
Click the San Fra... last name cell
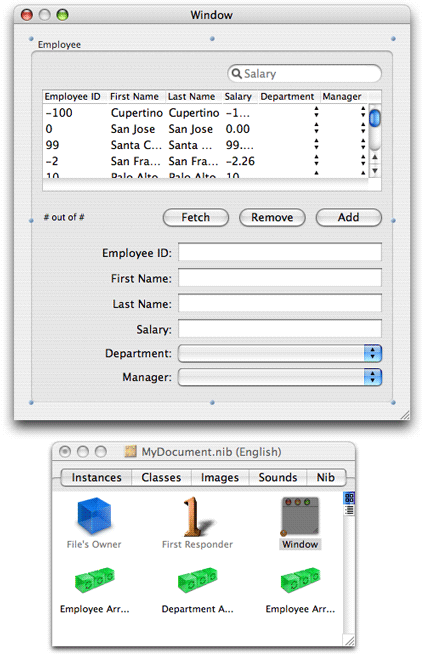coord(193,161)
